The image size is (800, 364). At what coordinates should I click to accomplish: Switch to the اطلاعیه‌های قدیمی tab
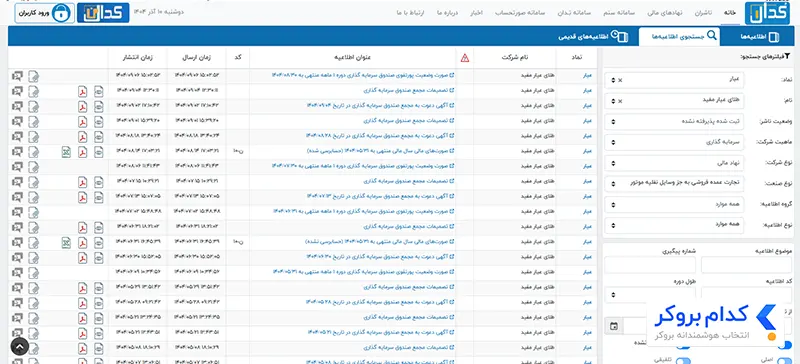593,37
